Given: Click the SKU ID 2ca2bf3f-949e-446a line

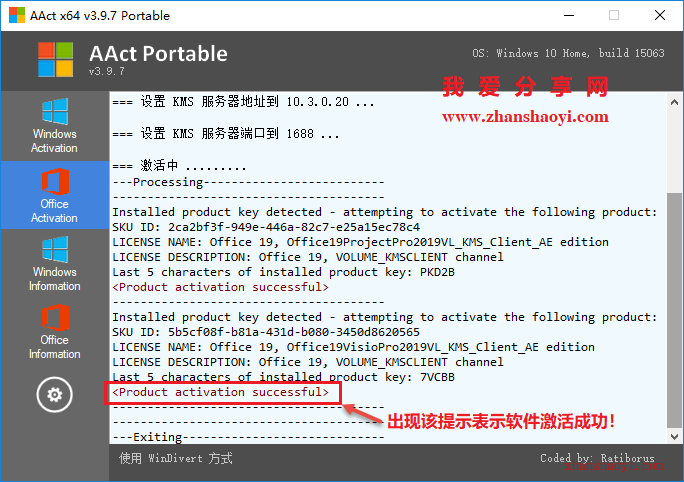Looking at the screenshot, I should (266, 227).
